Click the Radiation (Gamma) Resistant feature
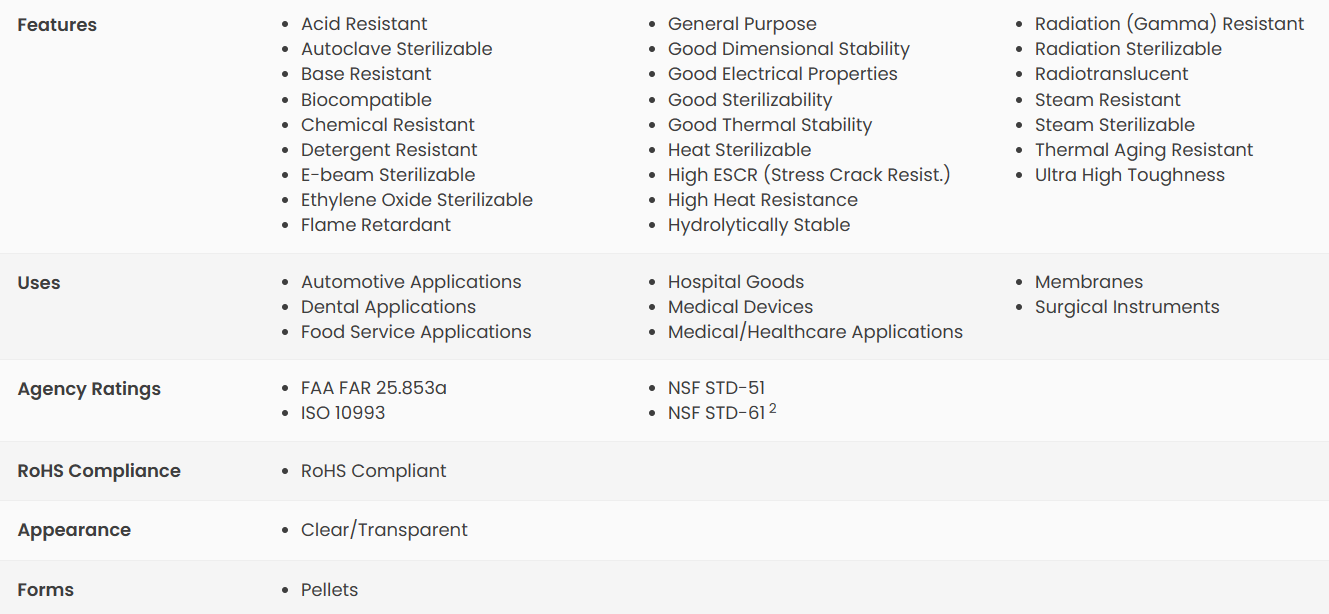The width and height of the screenshot is (1329, 614). click(x=1170, y=24)
